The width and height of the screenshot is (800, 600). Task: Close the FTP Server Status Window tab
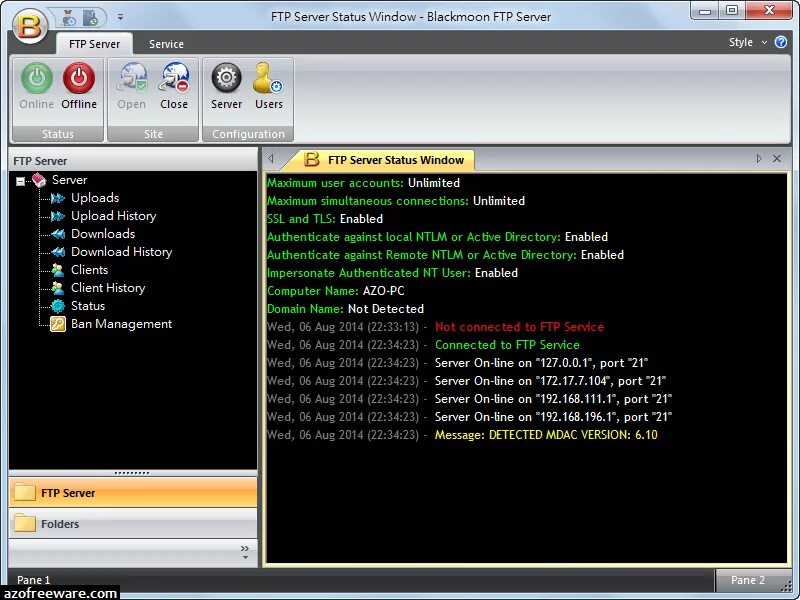click(x=777, y=159)
